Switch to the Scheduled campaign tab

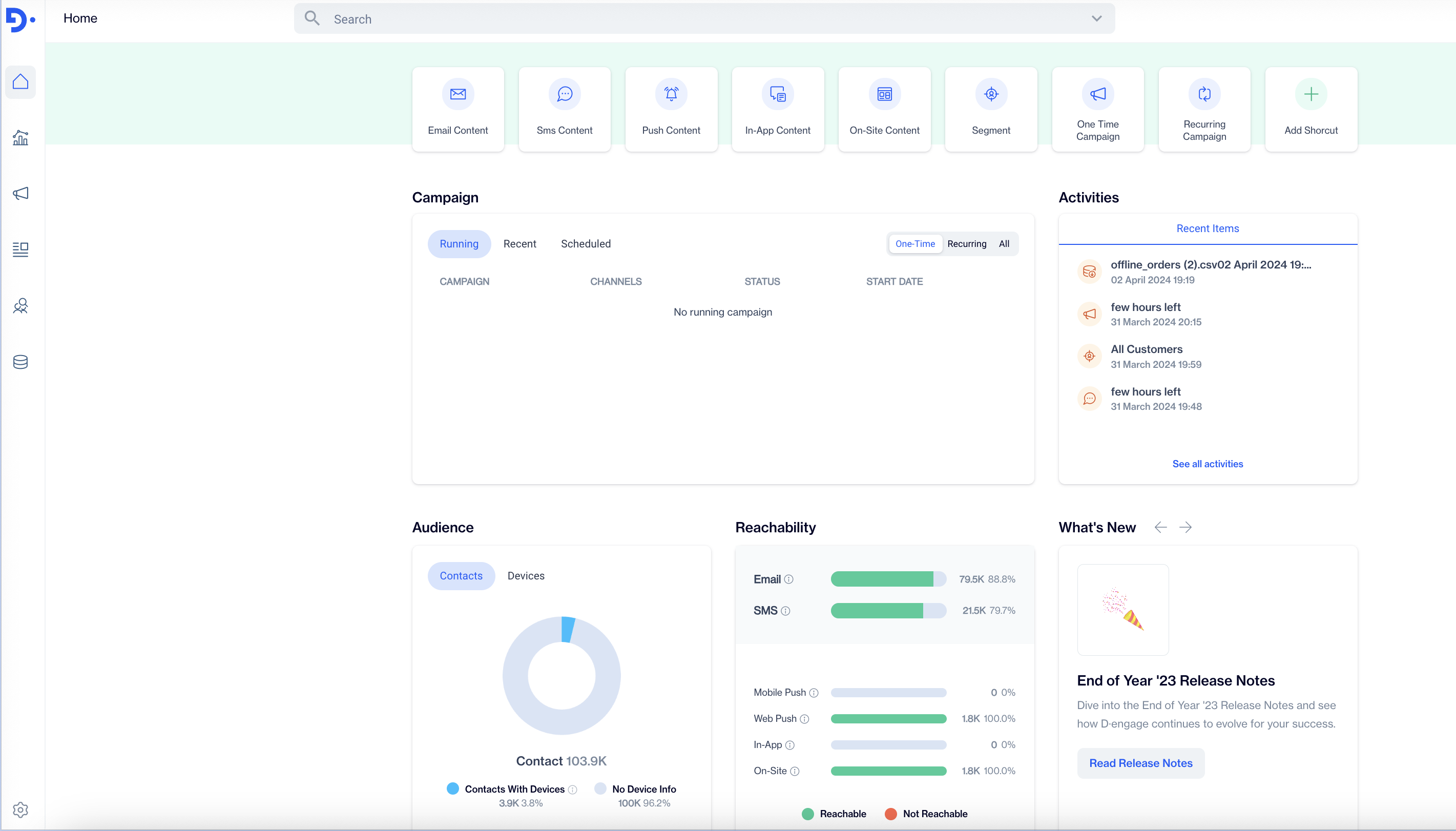[586, 244]
